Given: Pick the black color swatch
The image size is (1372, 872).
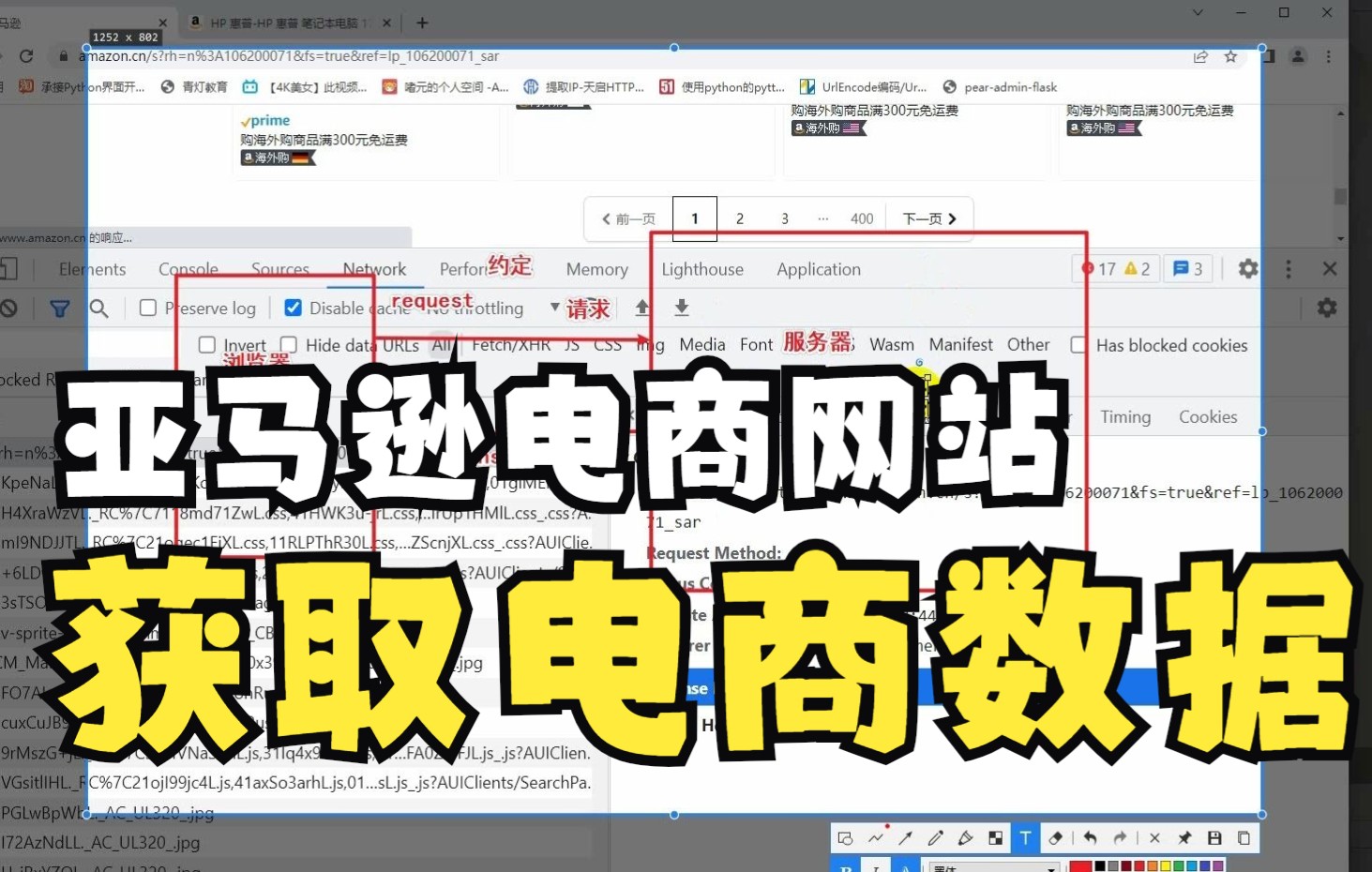Looking at the screenshot, I should 1101,866.
